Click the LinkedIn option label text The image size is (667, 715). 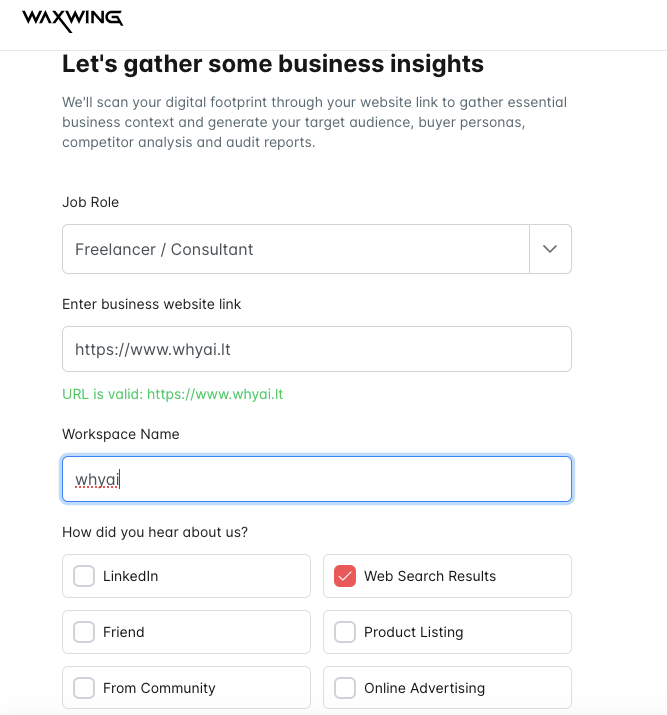[x=130, y=576]
